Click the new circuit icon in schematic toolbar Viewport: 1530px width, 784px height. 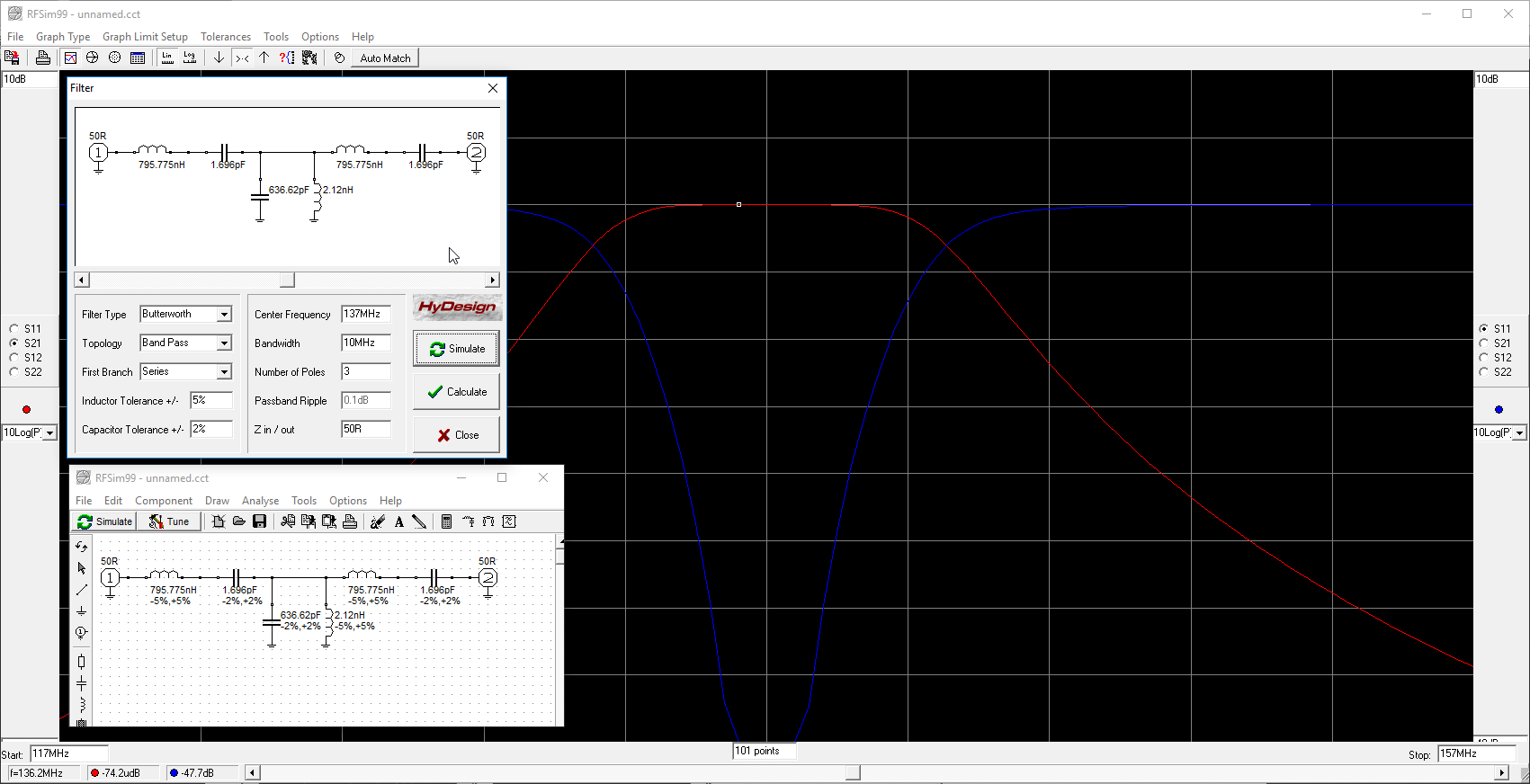point(218,521)
